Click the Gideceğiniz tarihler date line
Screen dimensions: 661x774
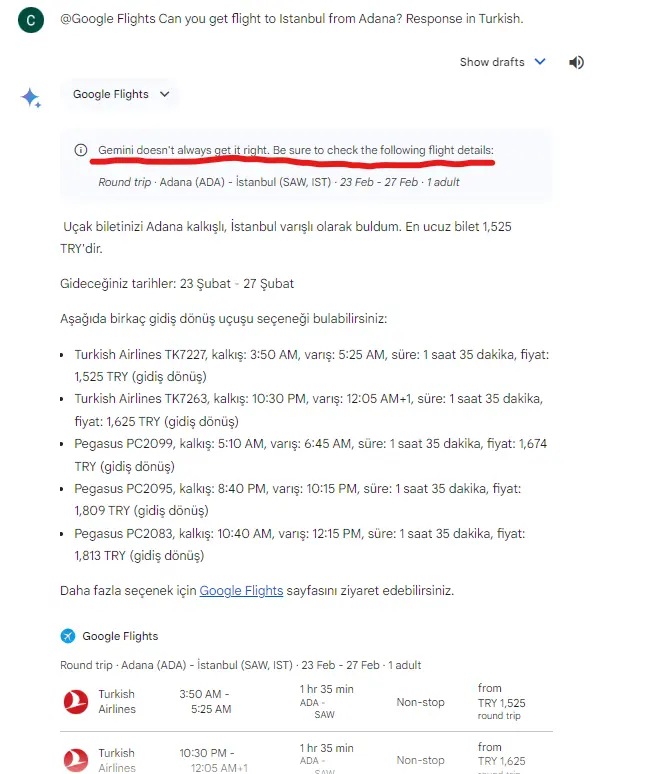pos(177,284)
